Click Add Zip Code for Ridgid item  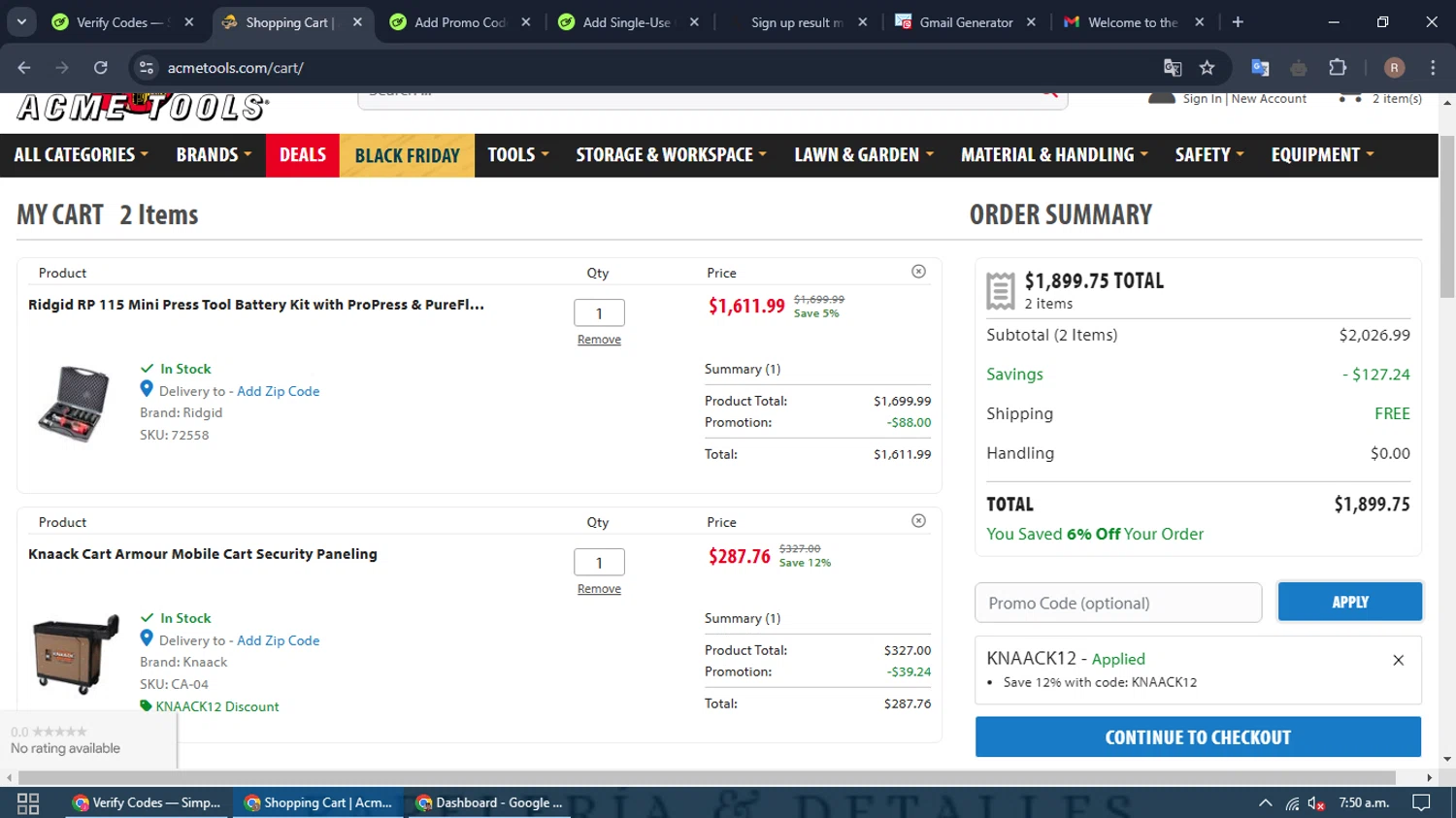pyautogui.click(x=278, y=391)
